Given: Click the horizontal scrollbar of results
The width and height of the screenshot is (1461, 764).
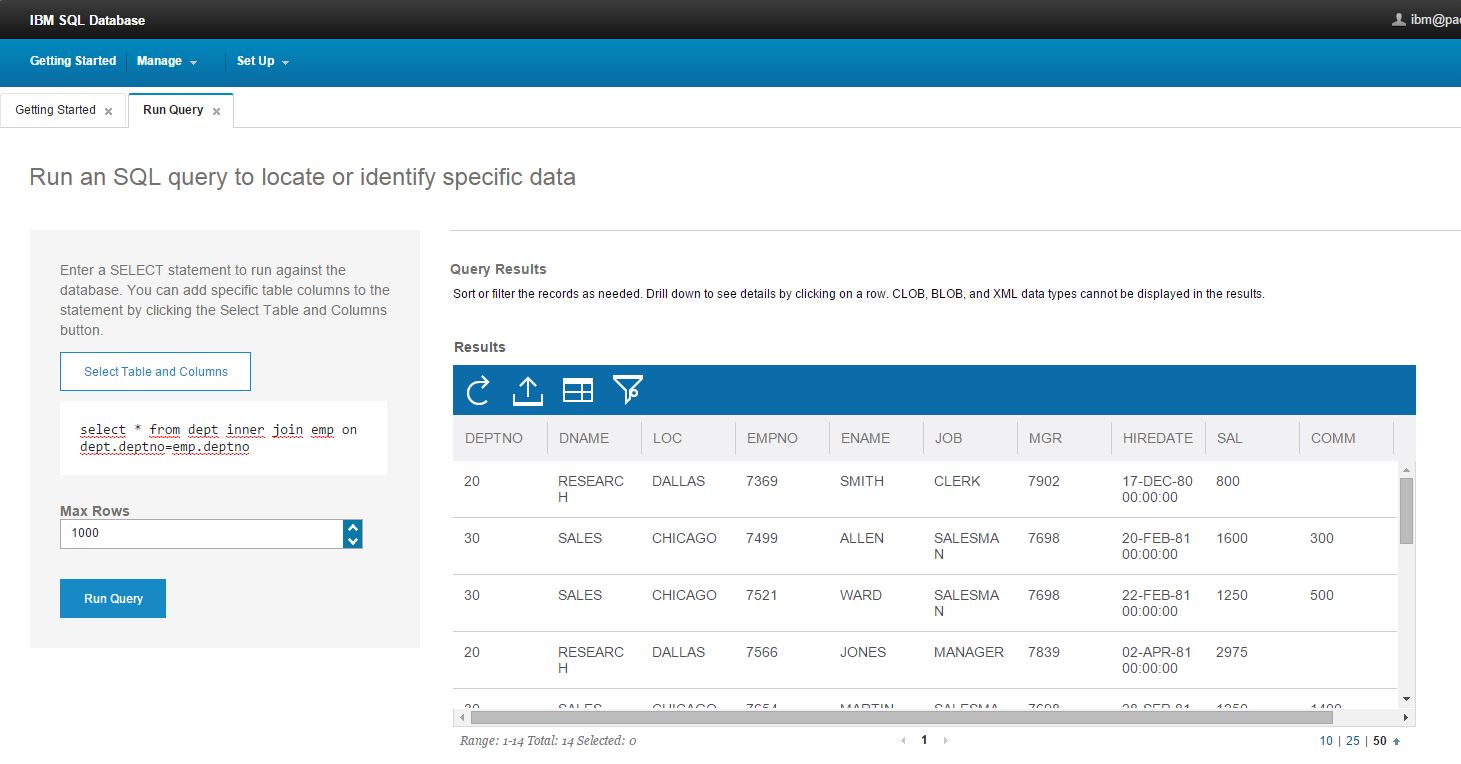Looking at the screenshot, I should coord(900,717).
